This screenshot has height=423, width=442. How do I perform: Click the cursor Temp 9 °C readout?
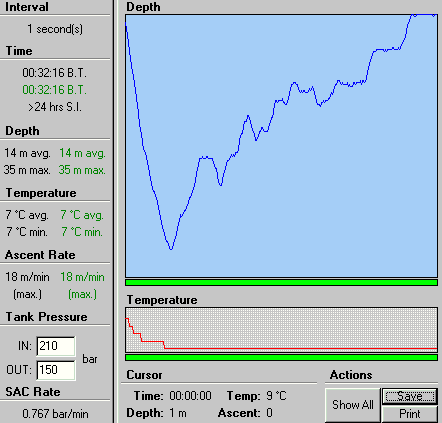(x=256, y=396)
